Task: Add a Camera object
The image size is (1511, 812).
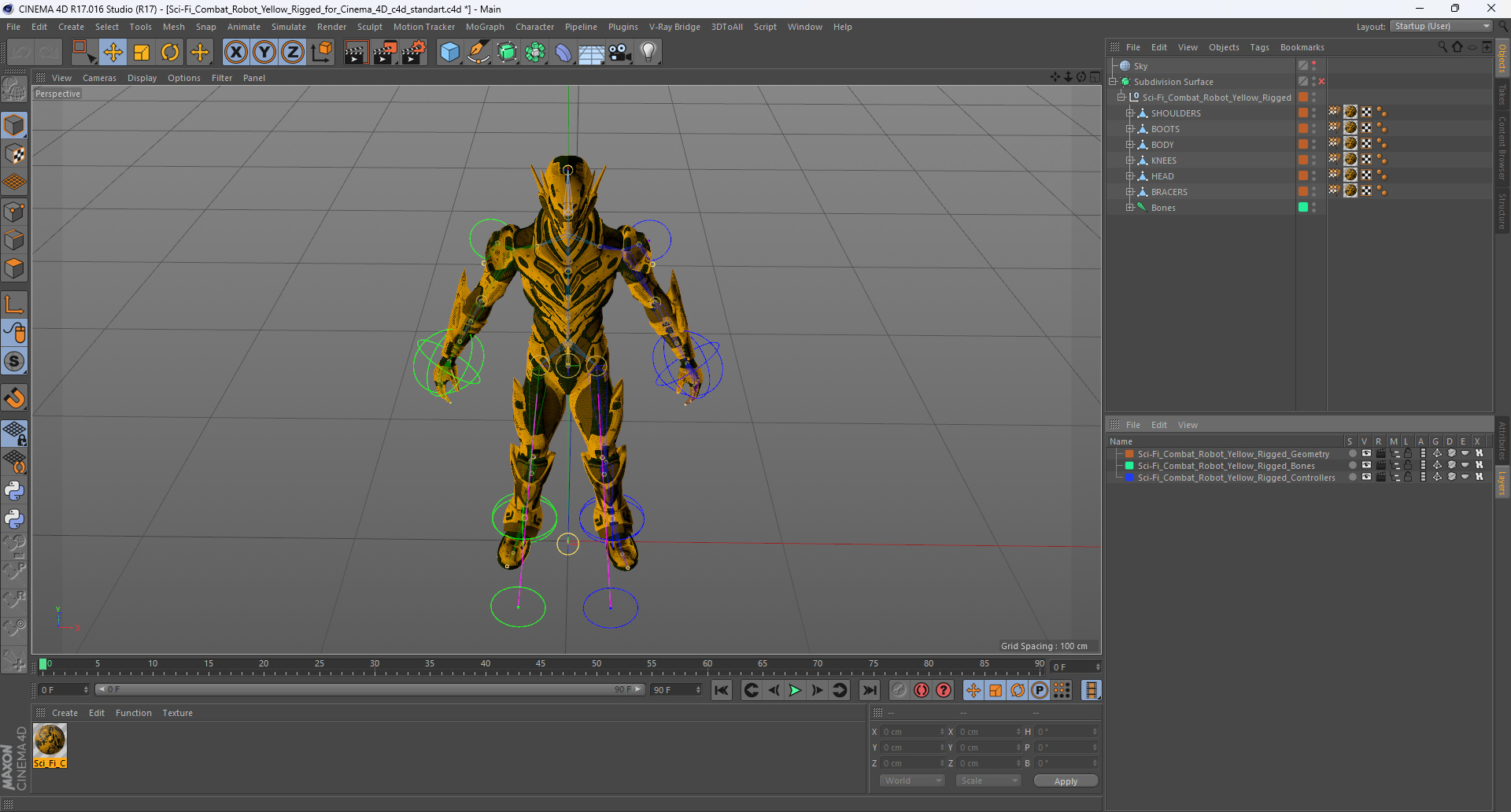Action: coord(620,52)
